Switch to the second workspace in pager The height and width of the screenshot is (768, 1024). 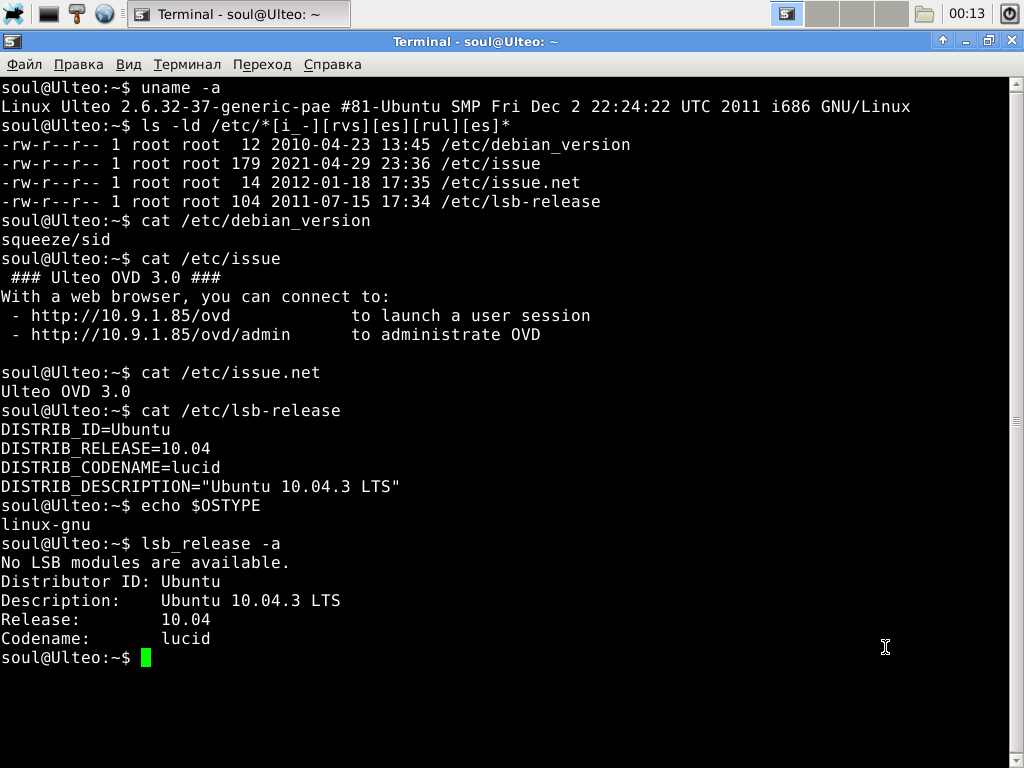(x=822, y=14)
